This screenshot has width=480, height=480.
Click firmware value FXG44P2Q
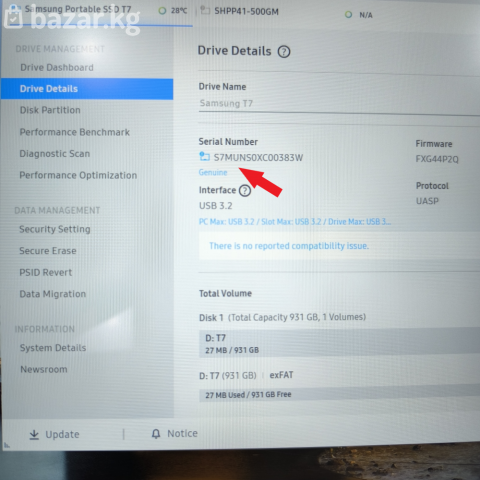(x=437, y=159)
